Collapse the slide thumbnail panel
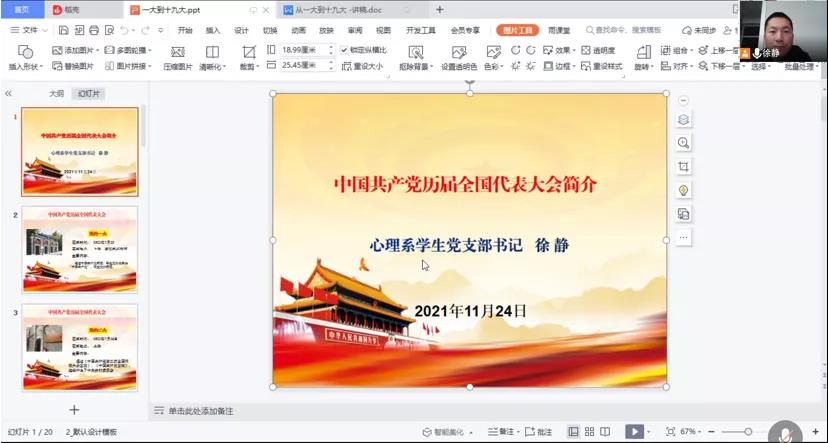Viewport: 828px width, 443px height. coord(8,93)
